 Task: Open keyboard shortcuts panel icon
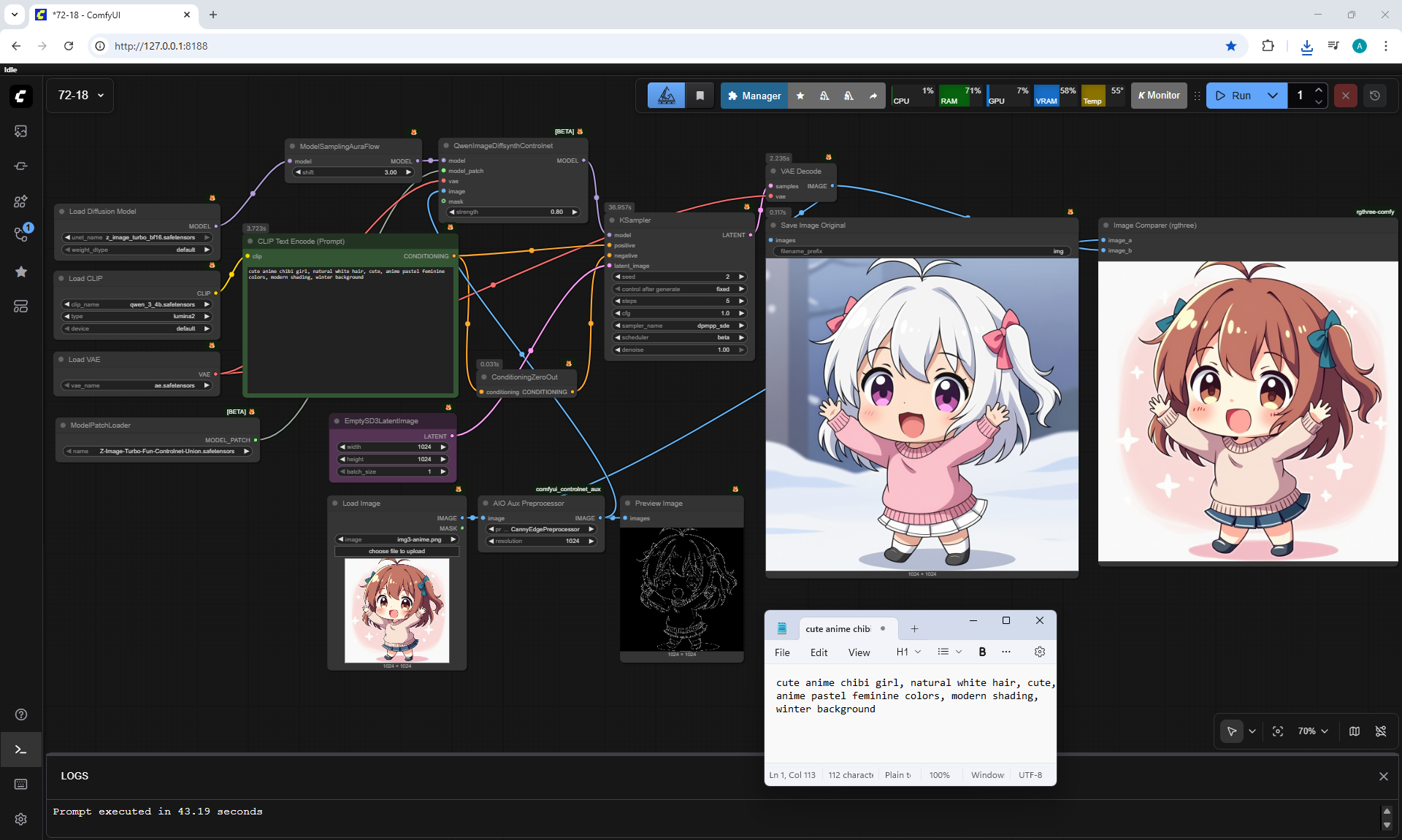point(20,784)
